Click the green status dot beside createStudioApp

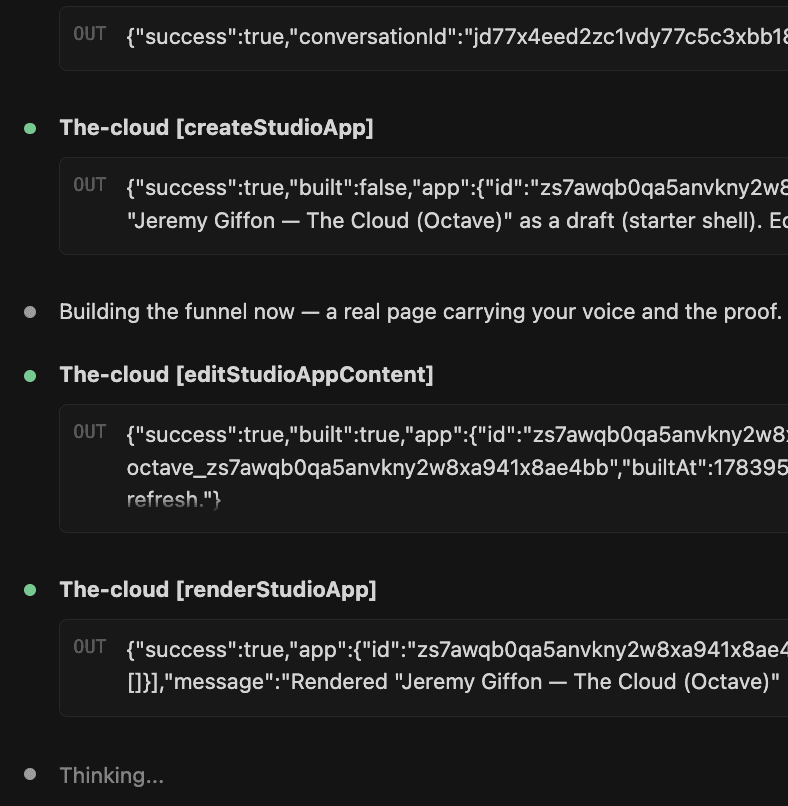30,129
